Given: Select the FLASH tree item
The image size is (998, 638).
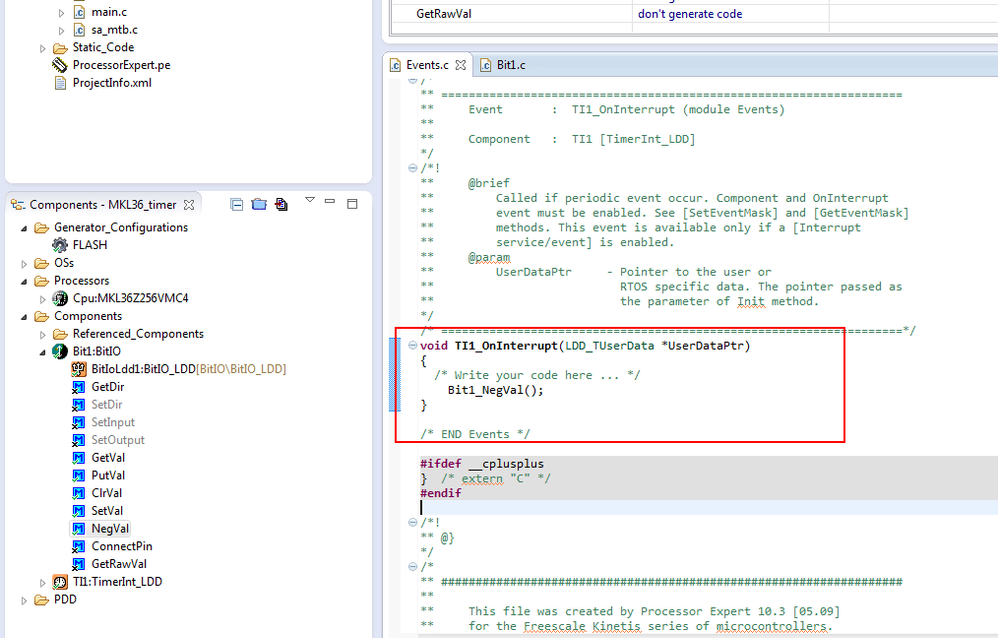Looking at the screenshot, I should (90, 245).
